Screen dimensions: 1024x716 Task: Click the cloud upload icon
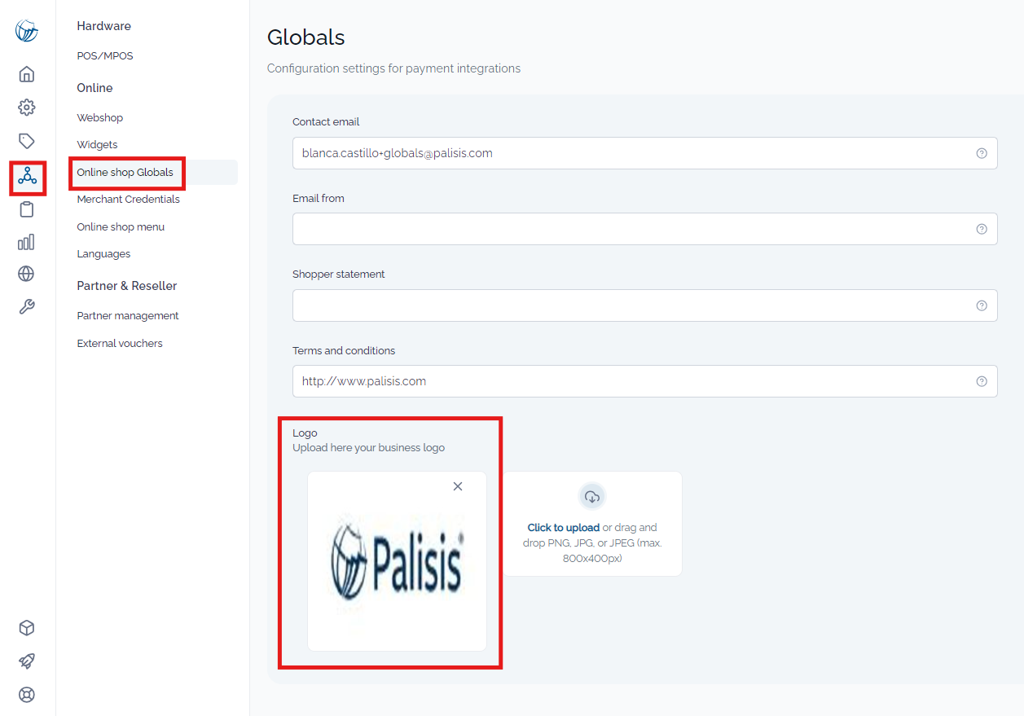(x=592, y=497)
